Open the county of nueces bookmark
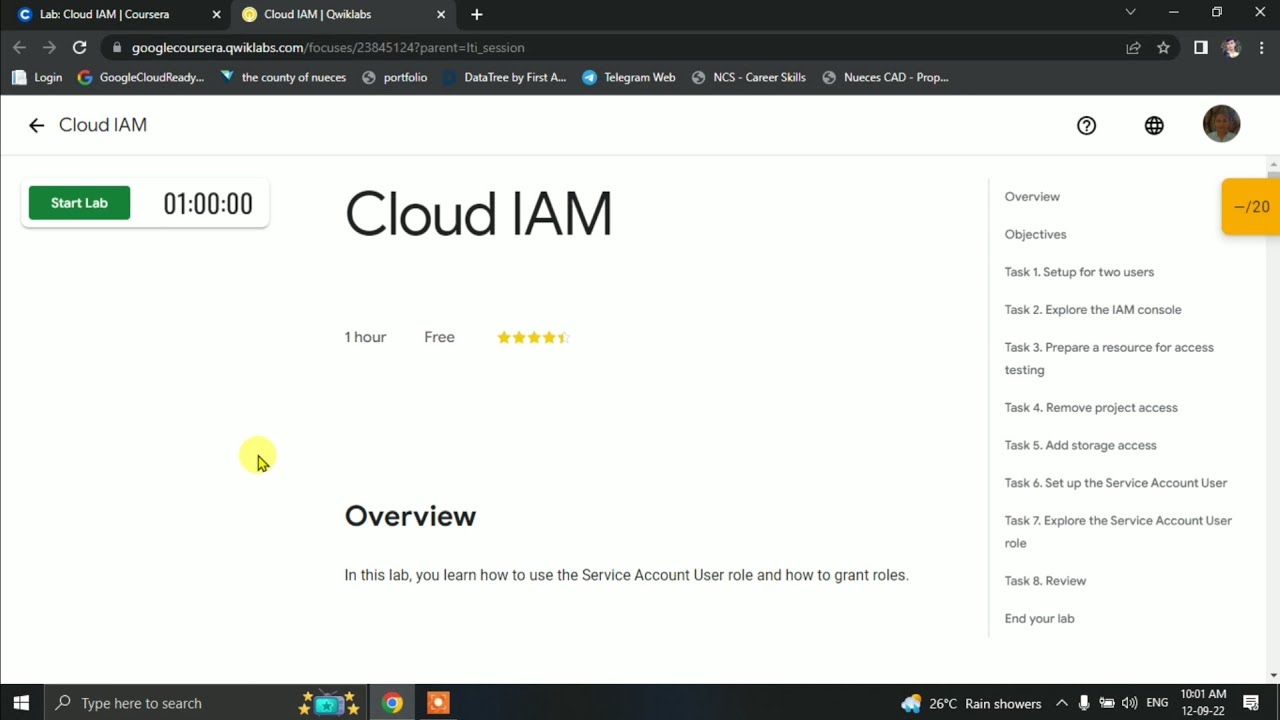1280x720 pixels. (283, 77)
